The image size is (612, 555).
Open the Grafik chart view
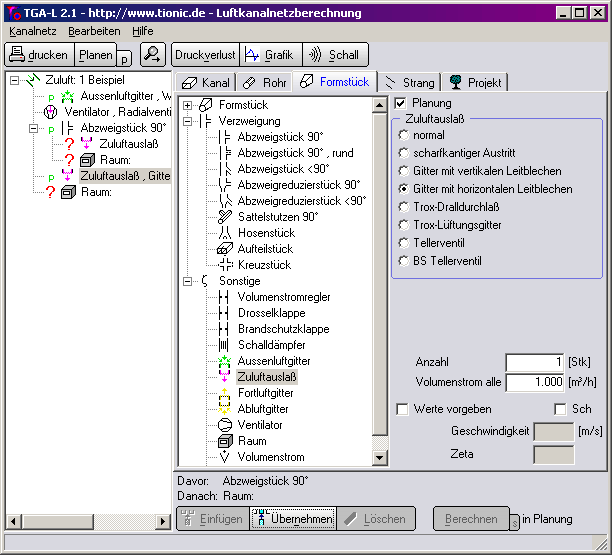(x=269, y=55)
